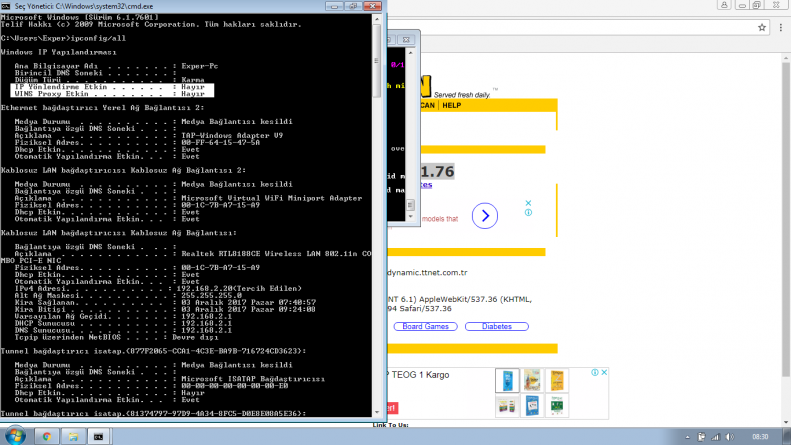The height and width of the screenshot is (445, 791).
Task: Click the 'WINS Proxy Etkin' line in cmd
Action: [112, 94]
